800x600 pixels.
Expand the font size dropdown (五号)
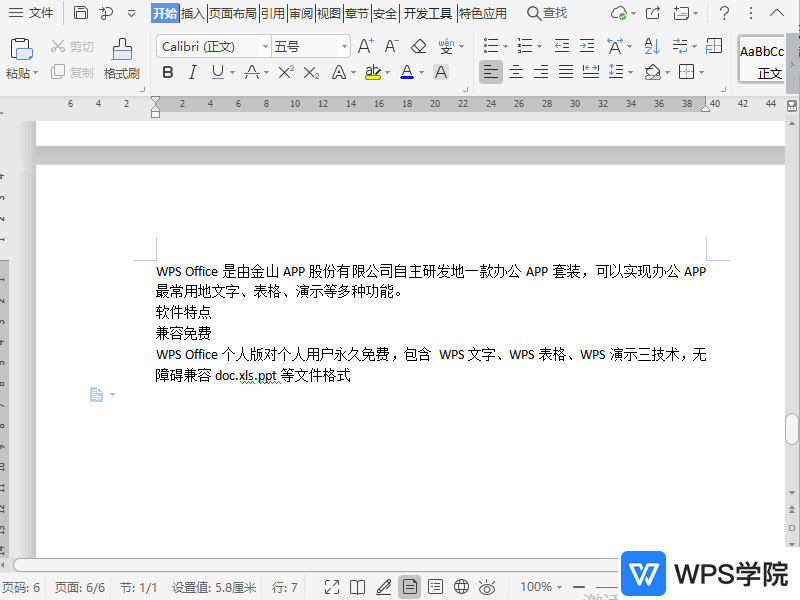coord(344,47)
